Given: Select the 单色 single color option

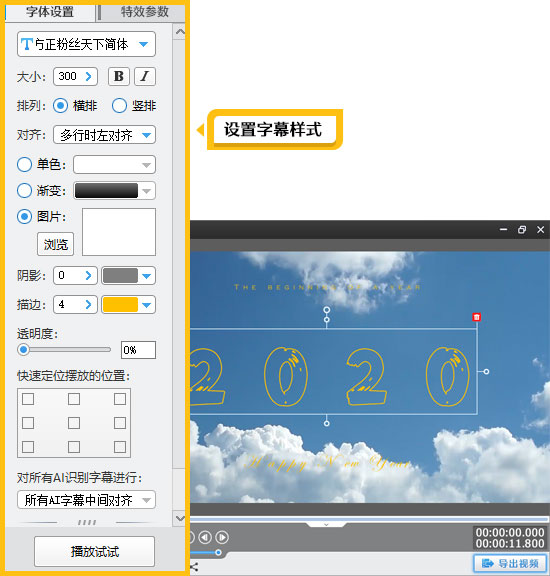Looking at the screenshot, I should pos(24,165).
